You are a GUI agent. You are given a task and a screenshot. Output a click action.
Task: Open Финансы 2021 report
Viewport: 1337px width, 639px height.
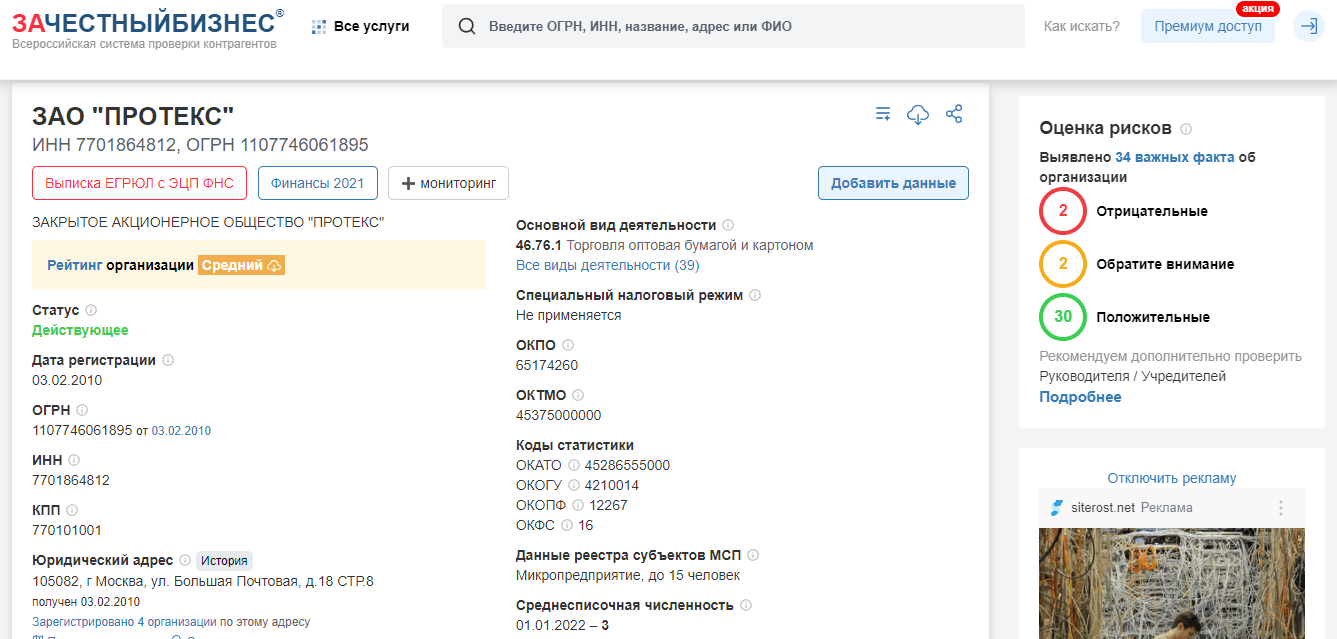click(x=317, y=183)
